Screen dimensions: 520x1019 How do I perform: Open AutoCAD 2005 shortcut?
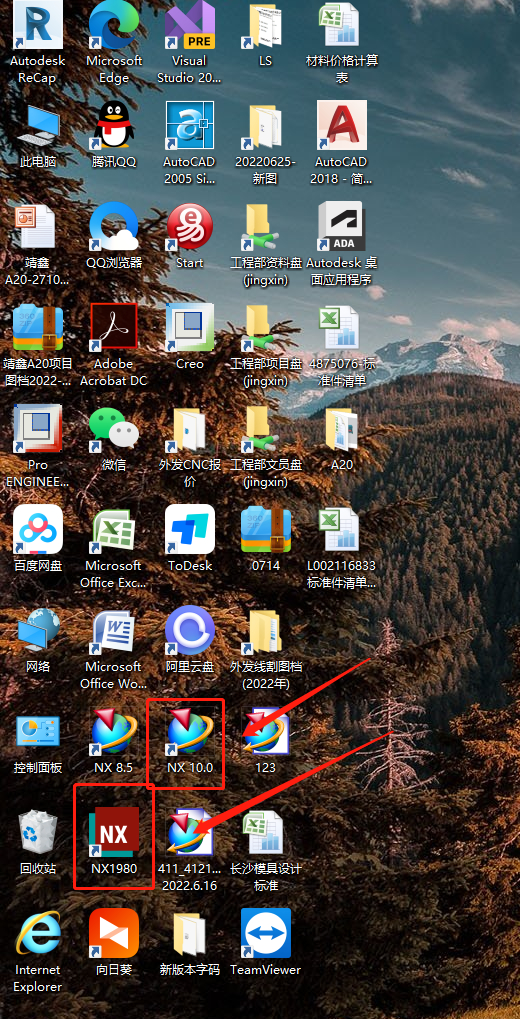click(189, 126)
